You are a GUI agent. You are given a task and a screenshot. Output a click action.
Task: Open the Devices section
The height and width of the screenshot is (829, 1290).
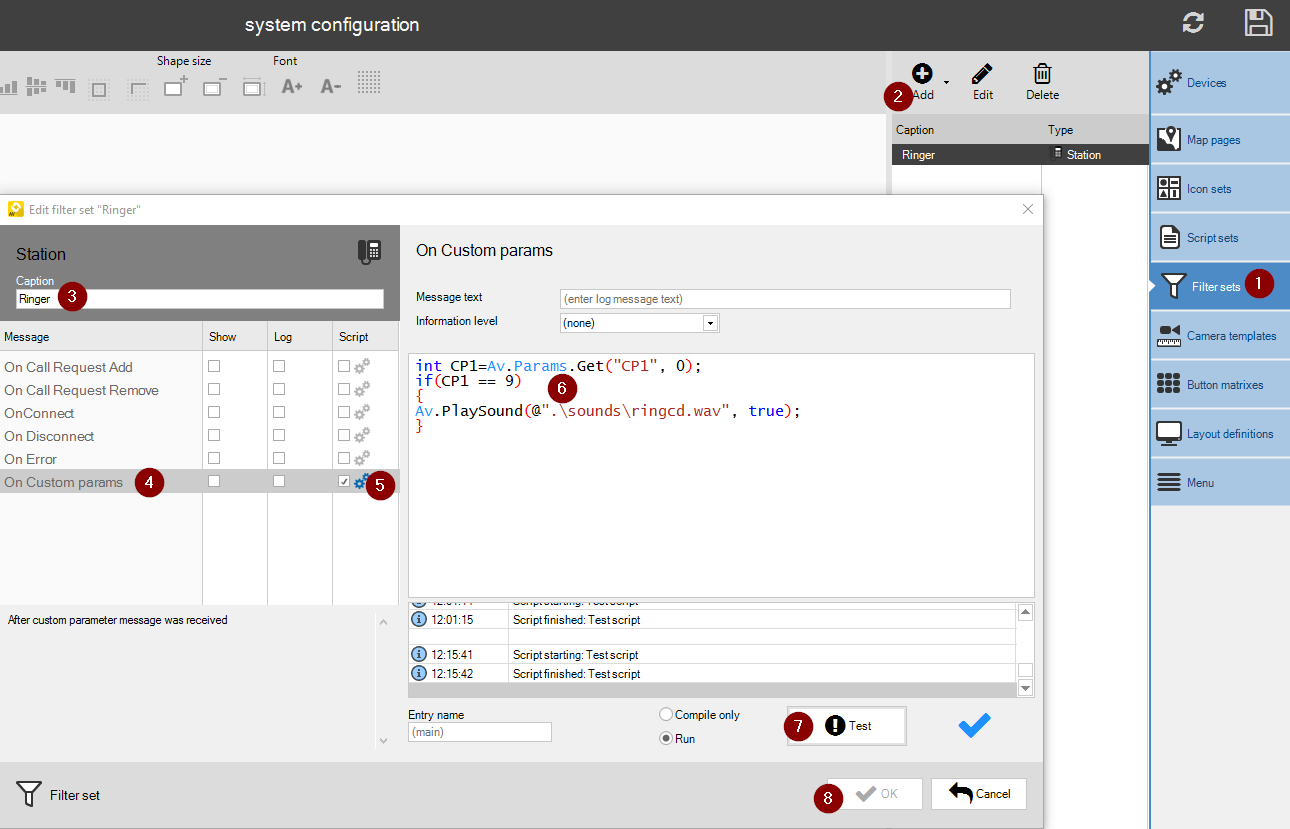click(1219, 83)
